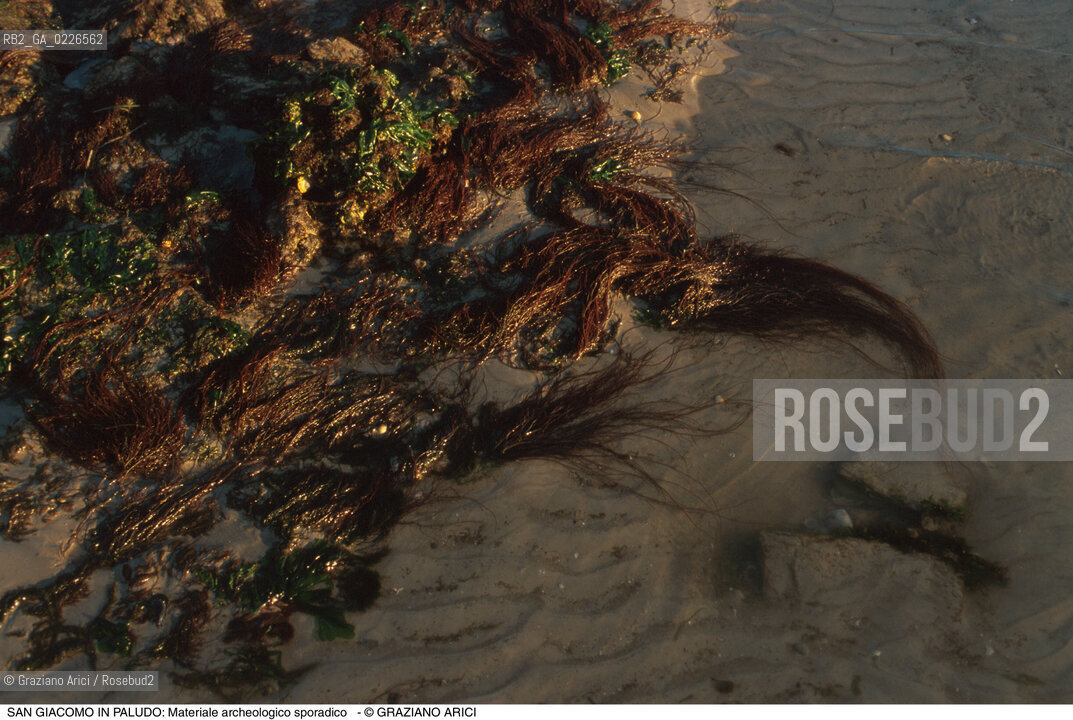Click the small pale pebble above the flat stone
Screen dimensions: 1073x720
[838, 519]
